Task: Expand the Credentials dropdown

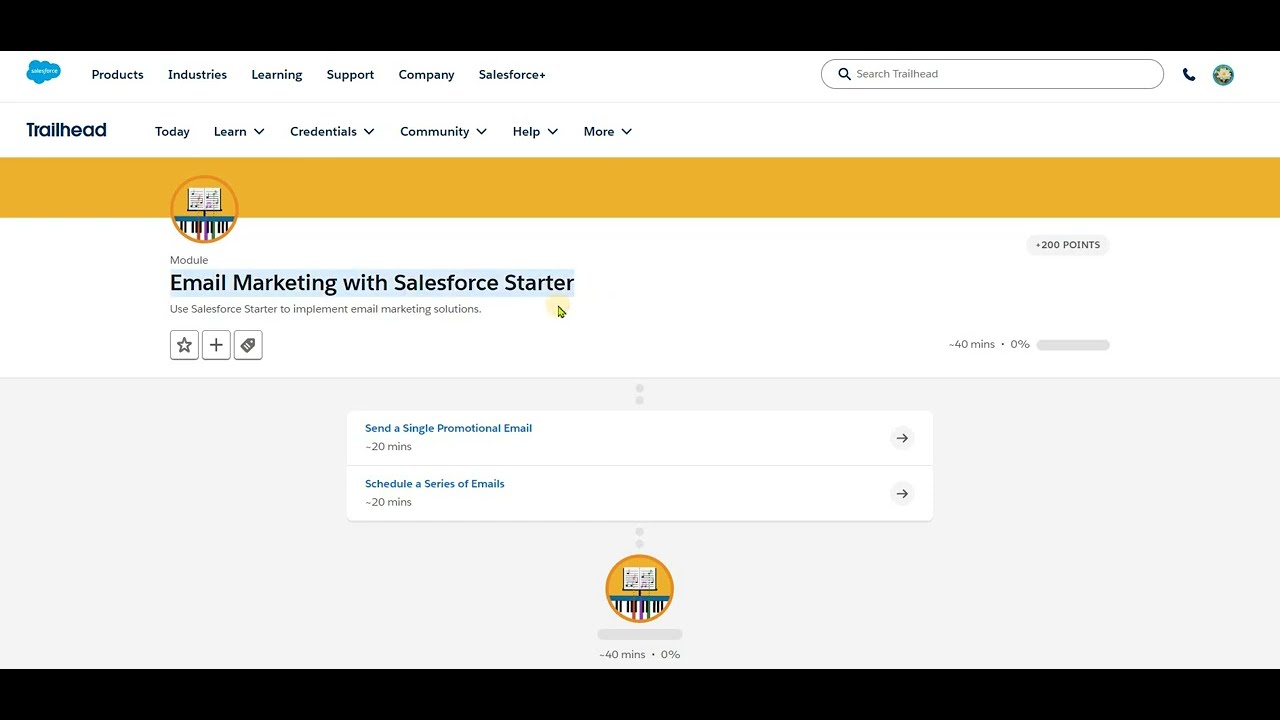Action: click(332, 131)
